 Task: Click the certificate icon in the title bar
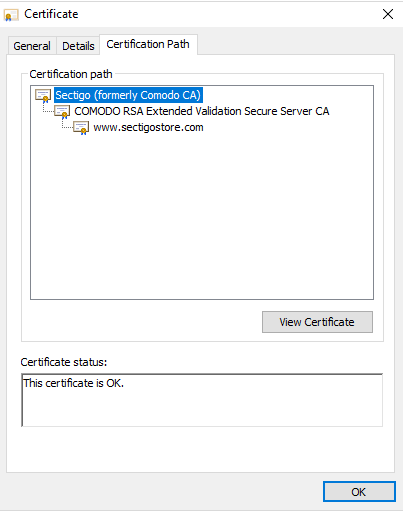pos(11,15)
